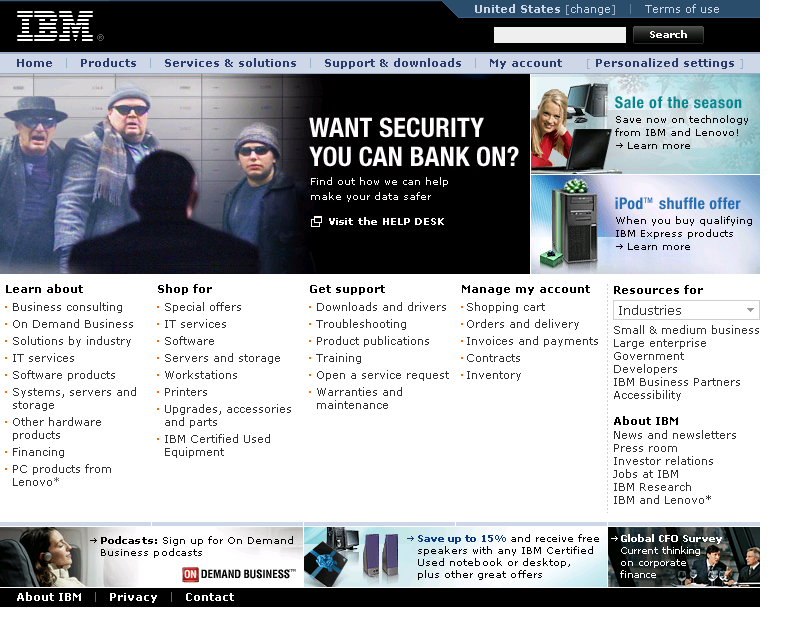Open the Industries dropdown

point(686,310)
